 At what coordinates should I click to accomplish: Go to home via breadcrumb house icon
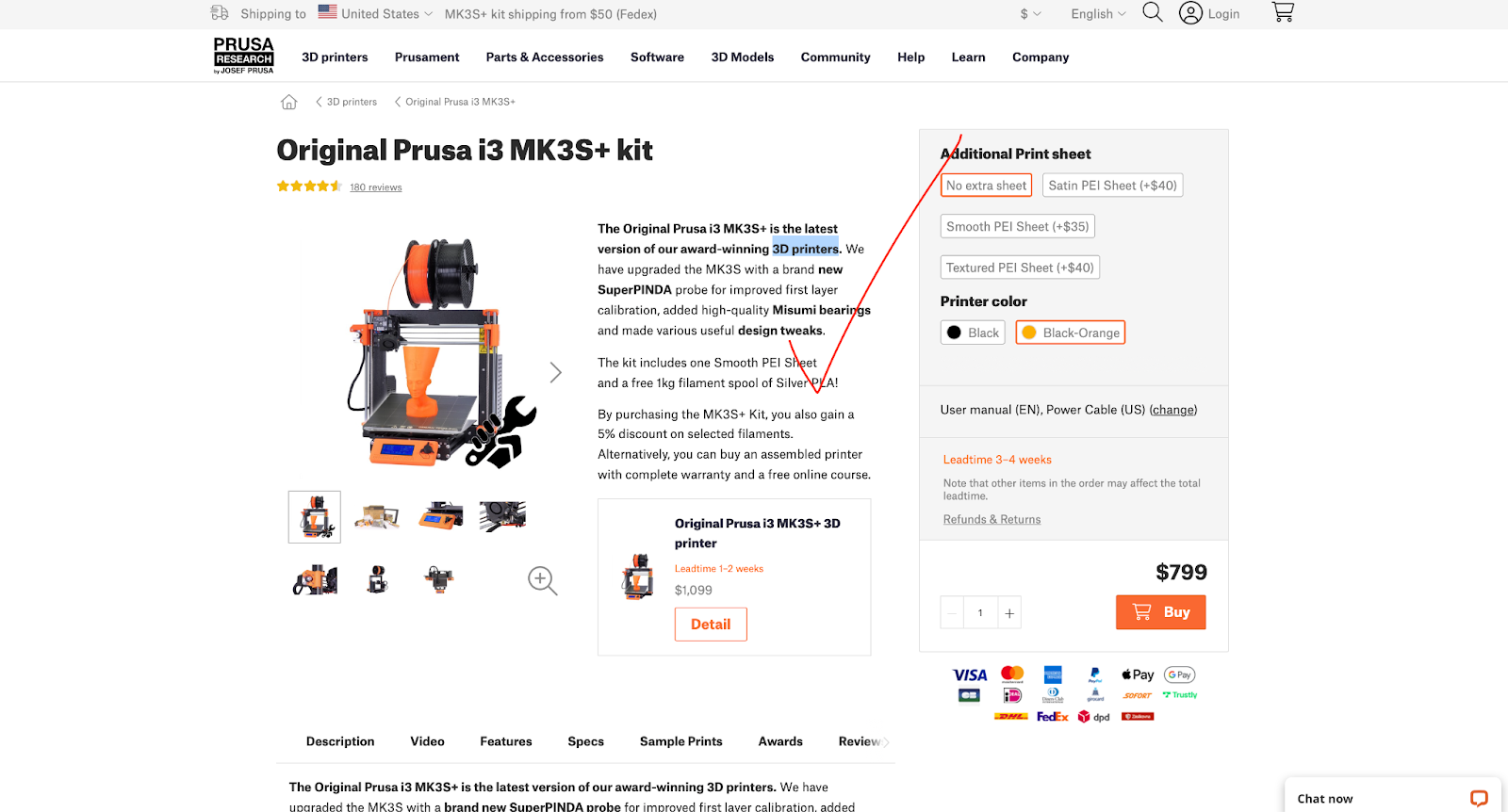point(288,102)
